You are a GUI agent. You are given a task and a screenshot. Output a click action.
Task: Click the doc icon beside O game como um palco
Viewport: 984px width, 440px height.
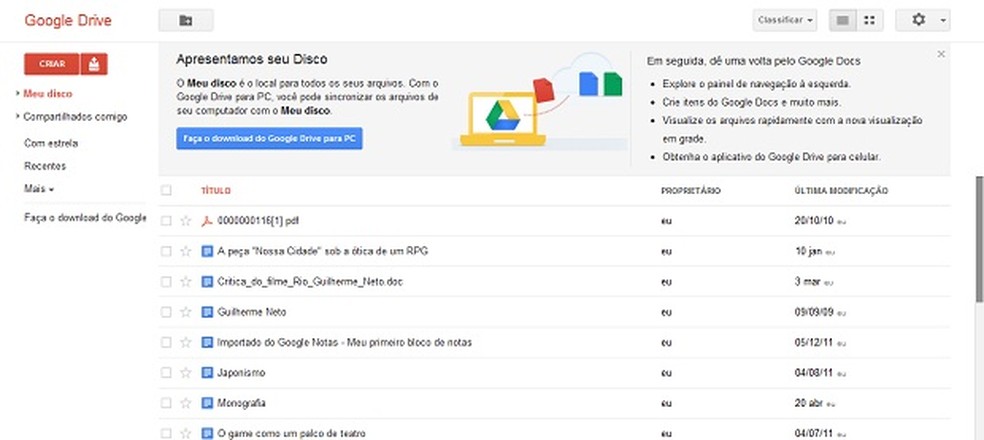pos(206,434)
